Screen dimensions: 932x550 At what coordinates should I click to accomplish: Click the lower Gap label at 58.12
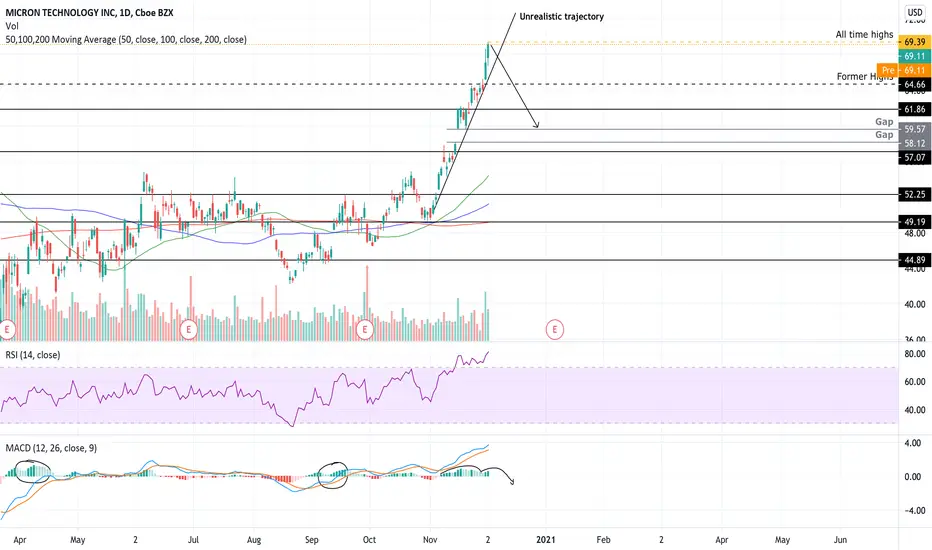(884, 135)
